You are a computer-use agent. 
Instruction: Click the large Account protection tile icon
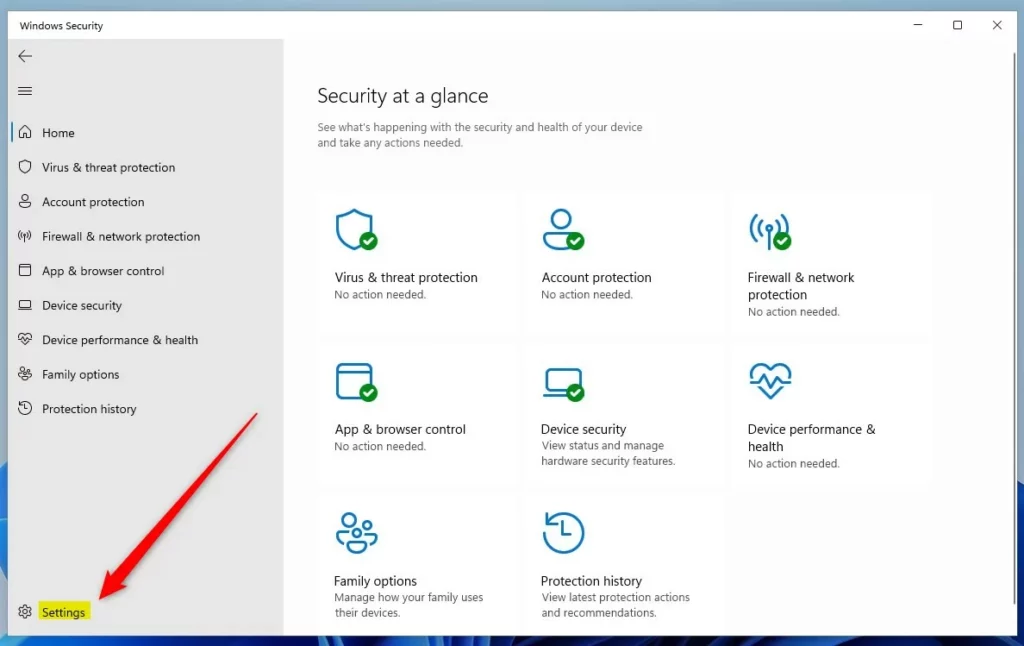pyautogui.click(x=563, y=229)
